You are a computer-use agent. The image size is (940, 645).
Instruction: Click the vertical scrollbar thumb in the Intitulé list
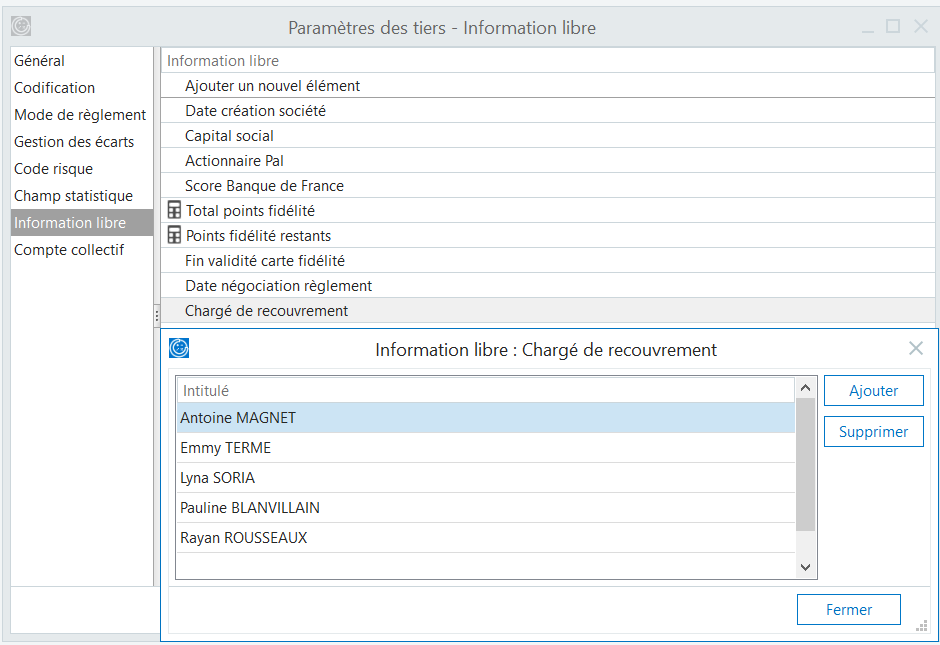click(805, 465)
